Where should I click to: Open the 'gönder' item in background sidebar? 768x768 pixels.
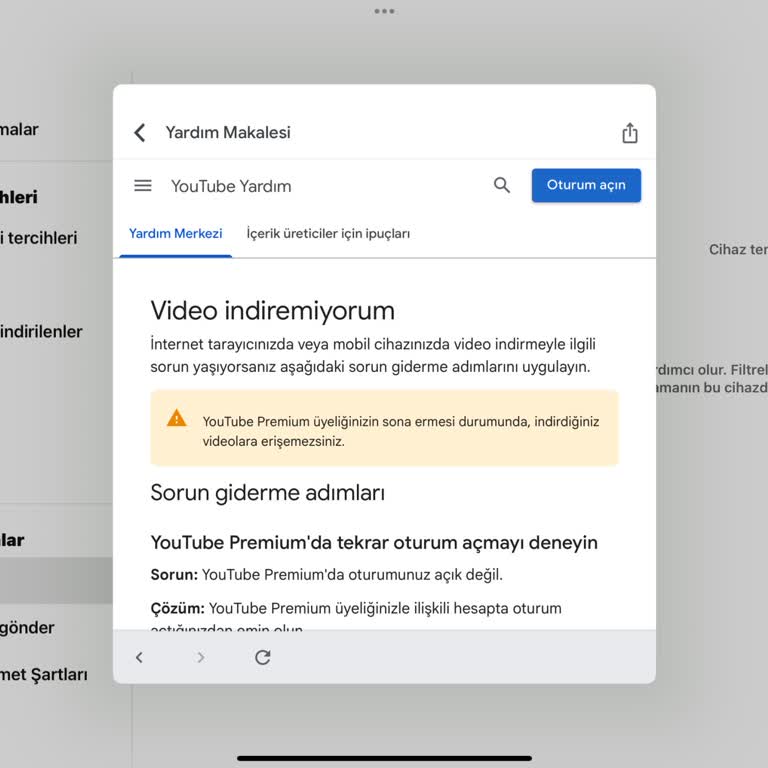(x=27, y=627)
